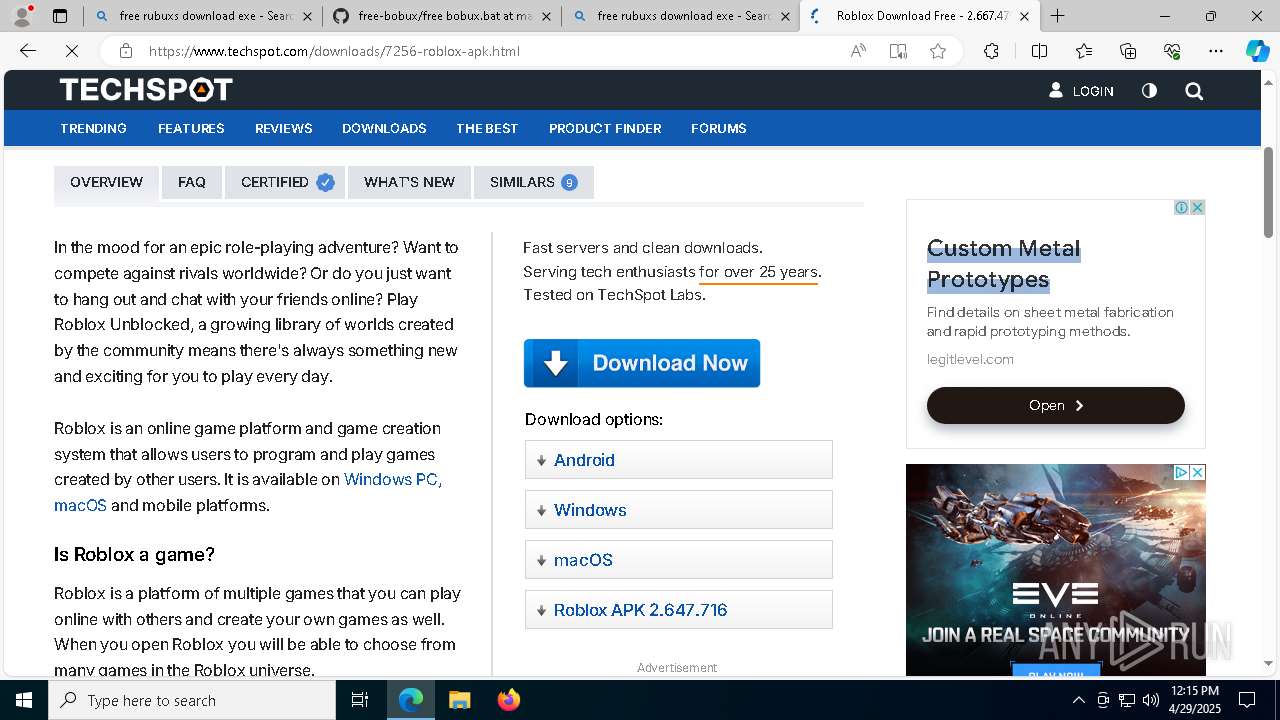Open the EVE Online ad image
This screenshot has width=1280, height=720.
1055,570
